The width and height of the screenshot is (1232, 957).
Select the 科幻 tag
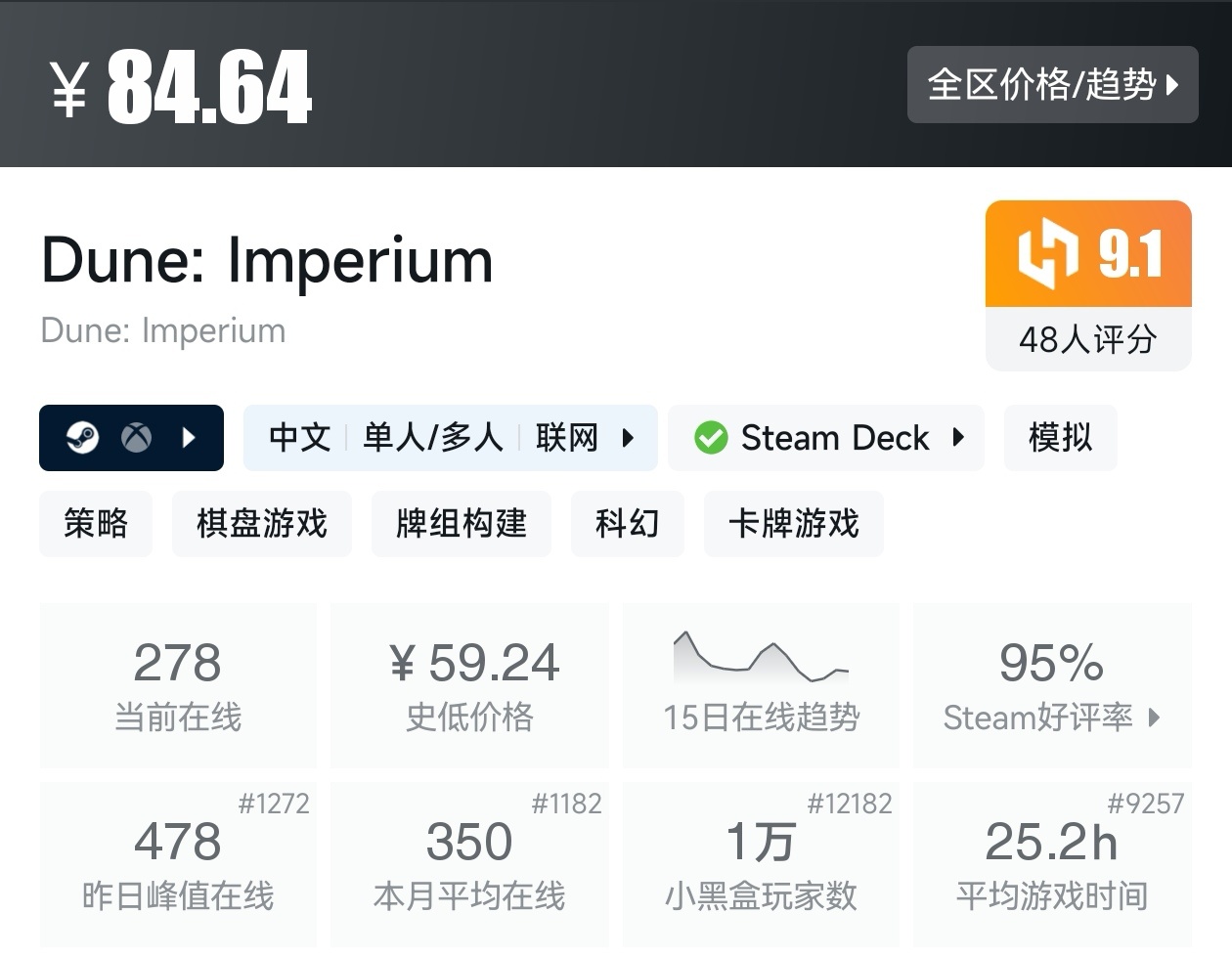coord(627,524)
